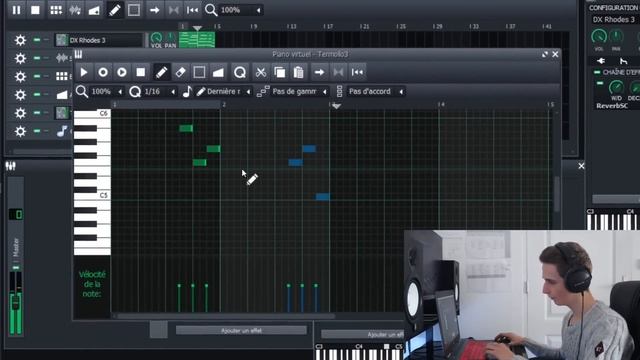The image size is (640, 360).
Task: Click Master channel fader in mixer
Action: [x=16, y=303]
